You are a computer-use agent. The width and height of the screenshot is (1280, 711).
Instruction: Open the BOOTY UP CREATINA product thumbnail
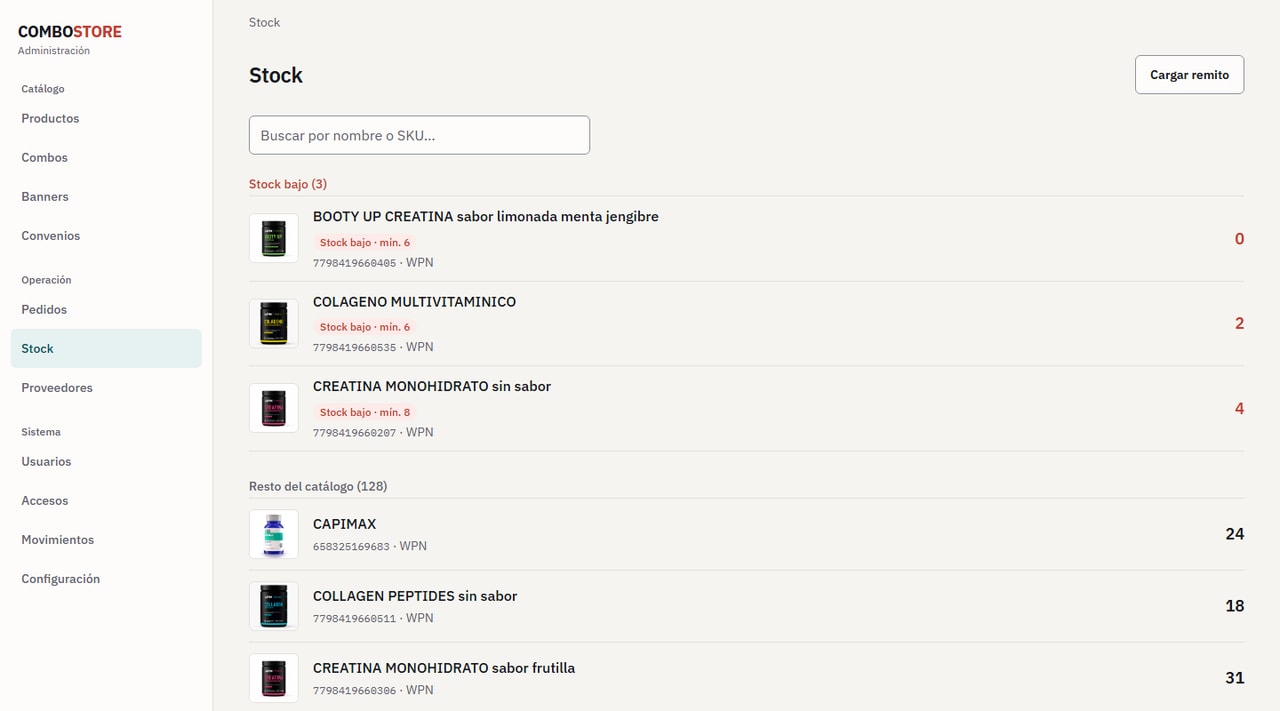274,239
